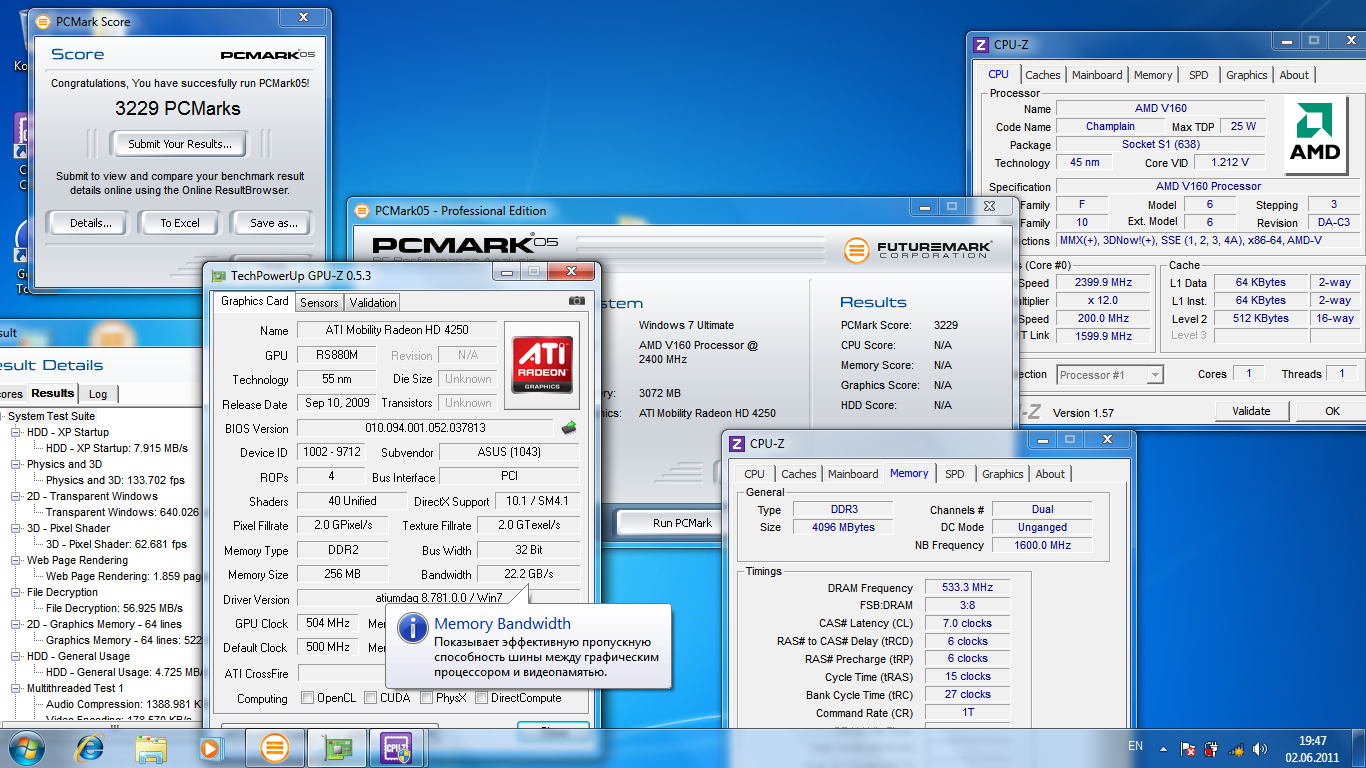Viewport: 1366px width, 768px height.
Task: Click the PCMark05 Professional Edition title icon
Action: [362, 211]
